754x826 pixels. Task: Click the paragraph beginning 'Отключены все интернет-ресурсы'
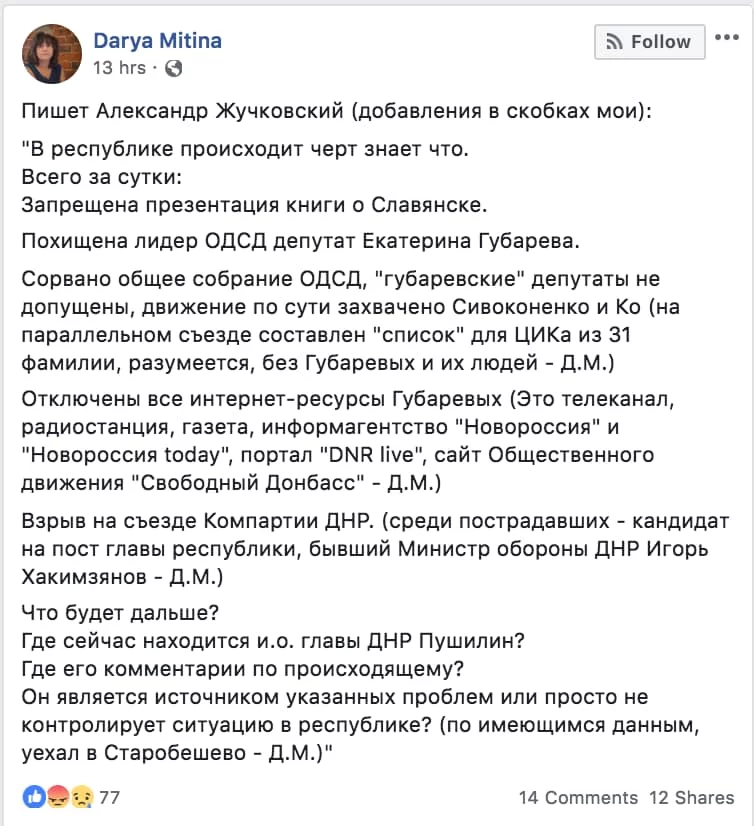point(348,440)
